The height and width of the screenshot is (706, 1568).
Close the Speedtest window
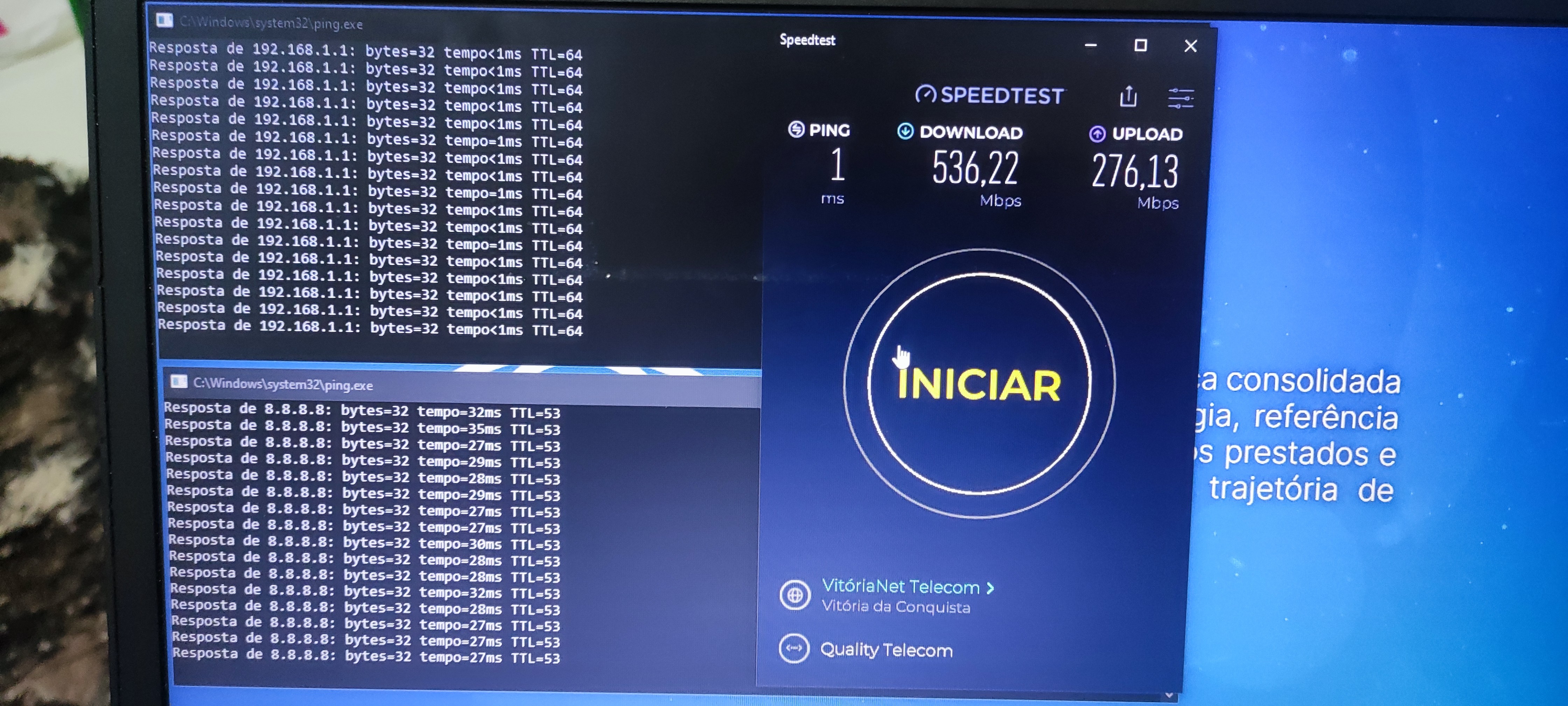click(x=1190, y=46)
